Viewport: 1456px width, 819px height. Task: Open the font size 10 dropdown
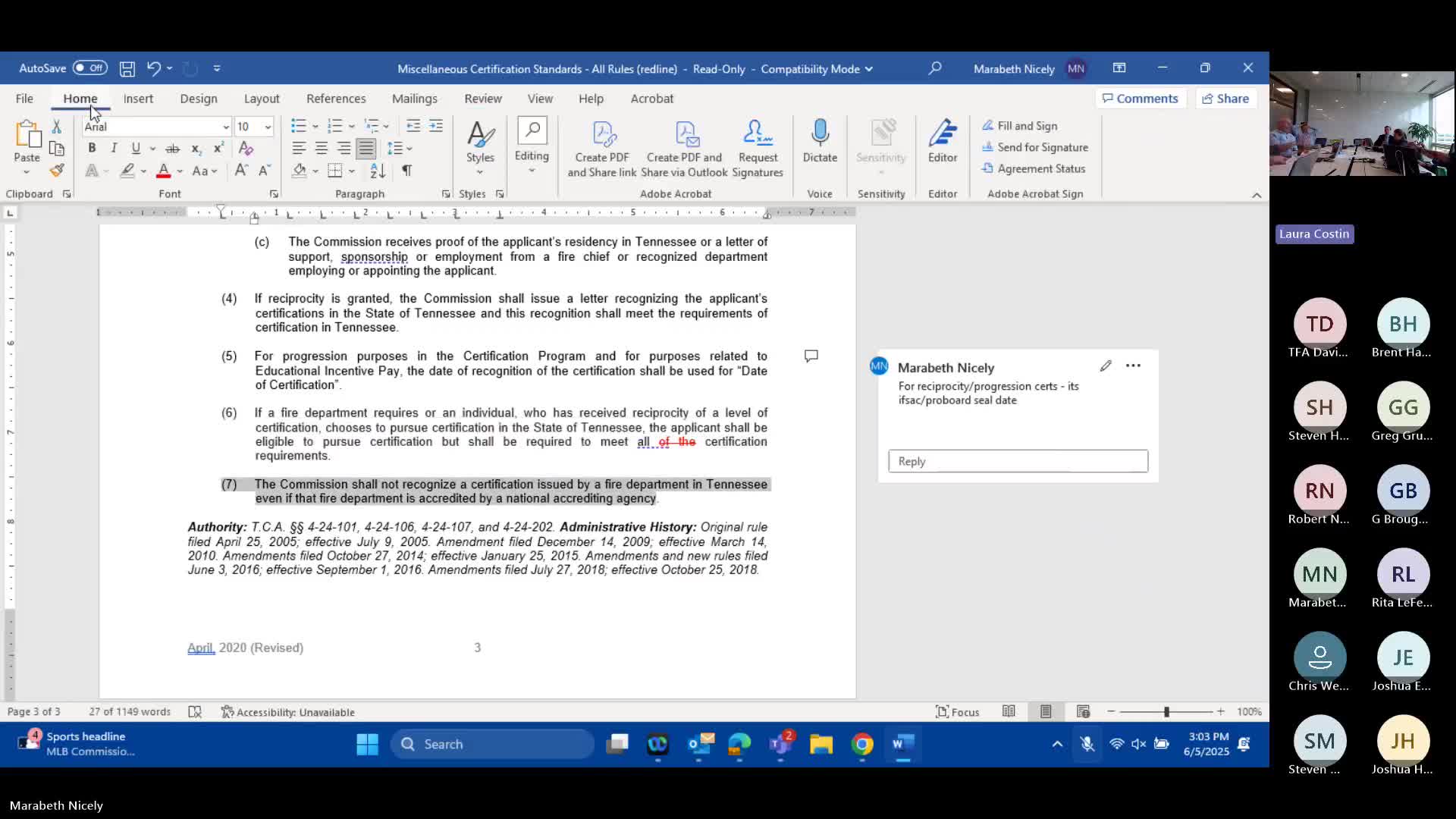click(268, 127)
